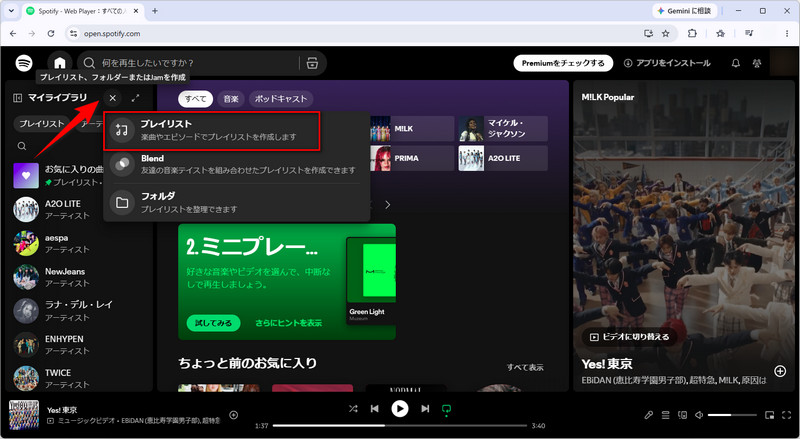800x439 pixels.
Task: Open TWICE artist in library
Action: click(79, 378)
